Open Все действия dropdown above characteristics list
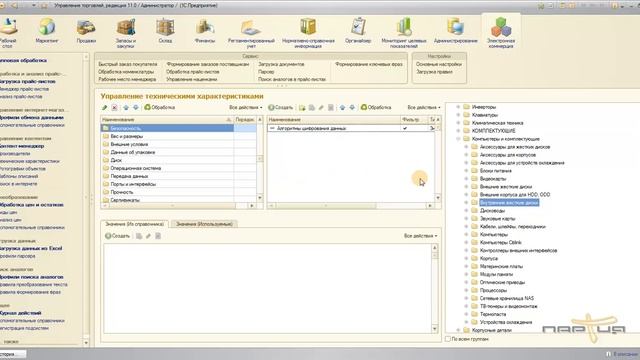Screen dimensions: 640x360 click(x=424, y=107)
